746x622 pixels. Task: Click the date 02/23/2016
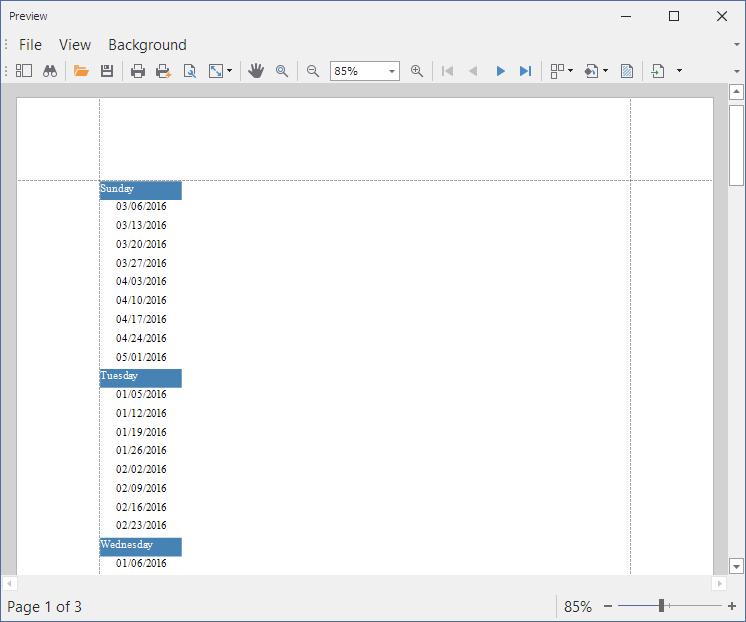141,525
